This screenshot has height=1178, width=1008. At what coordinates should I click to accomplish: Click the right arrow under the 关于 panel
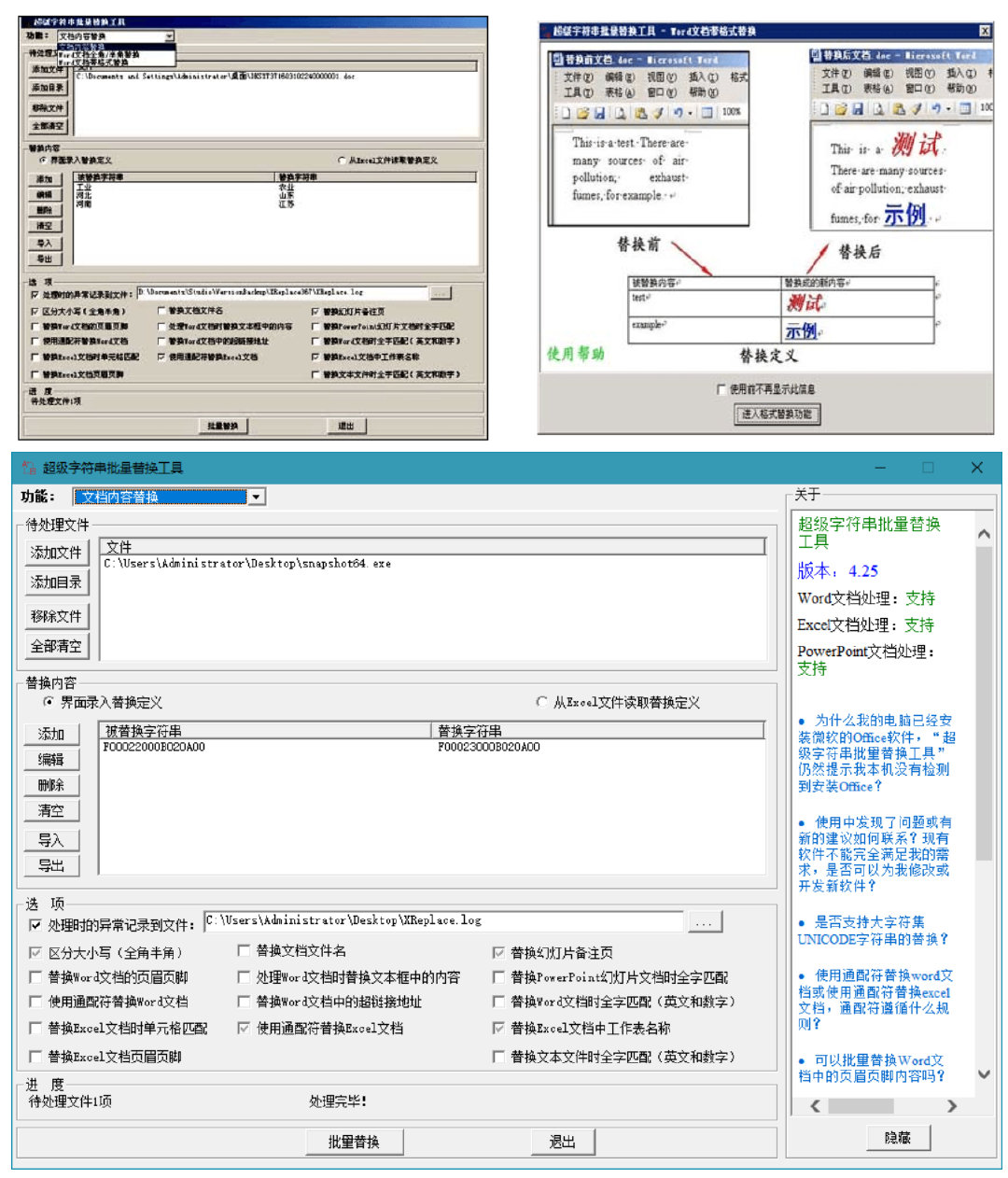pos(951,1106)
